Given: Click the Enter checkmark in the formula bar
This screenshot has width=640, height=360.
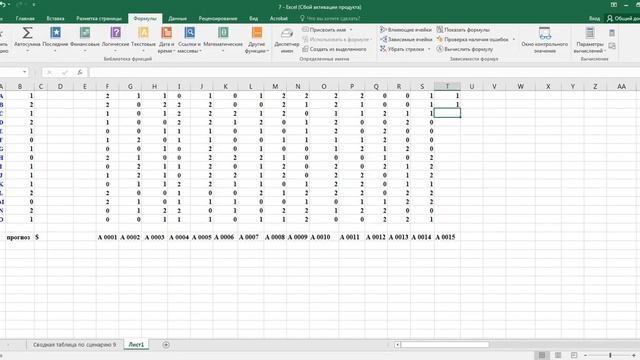Looking at the screenshot, I should [x=64, y=72].
